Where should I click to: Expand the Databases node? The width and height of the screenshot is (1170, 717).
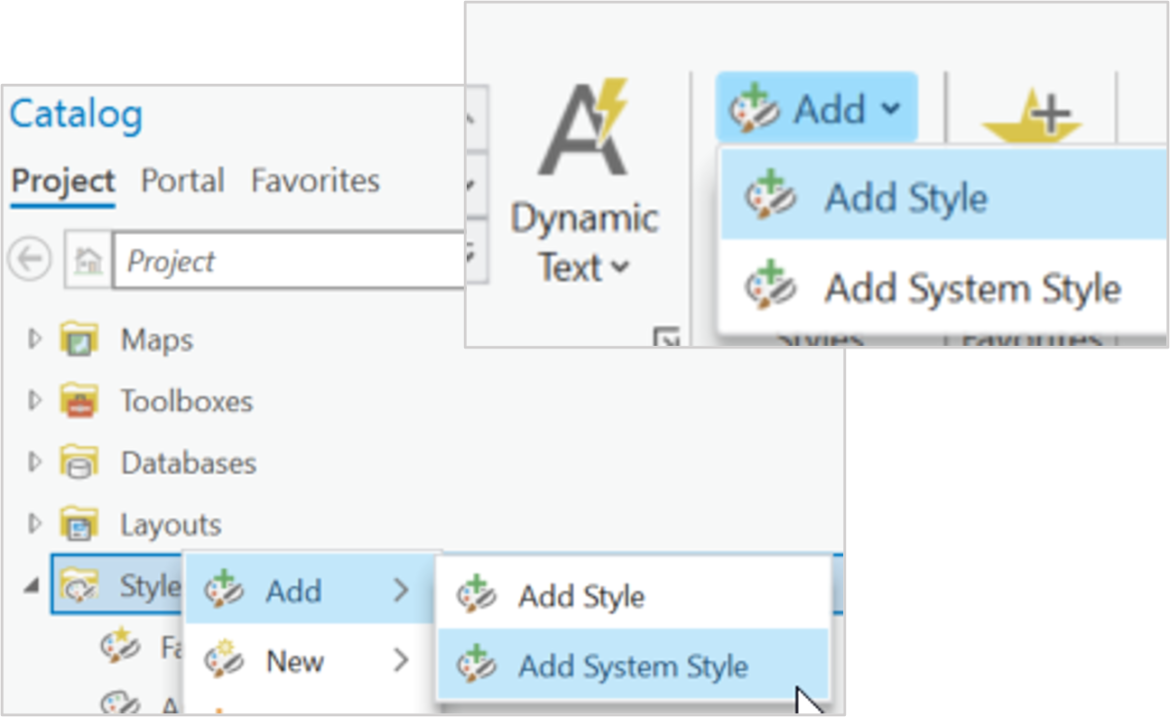point(36,463)
